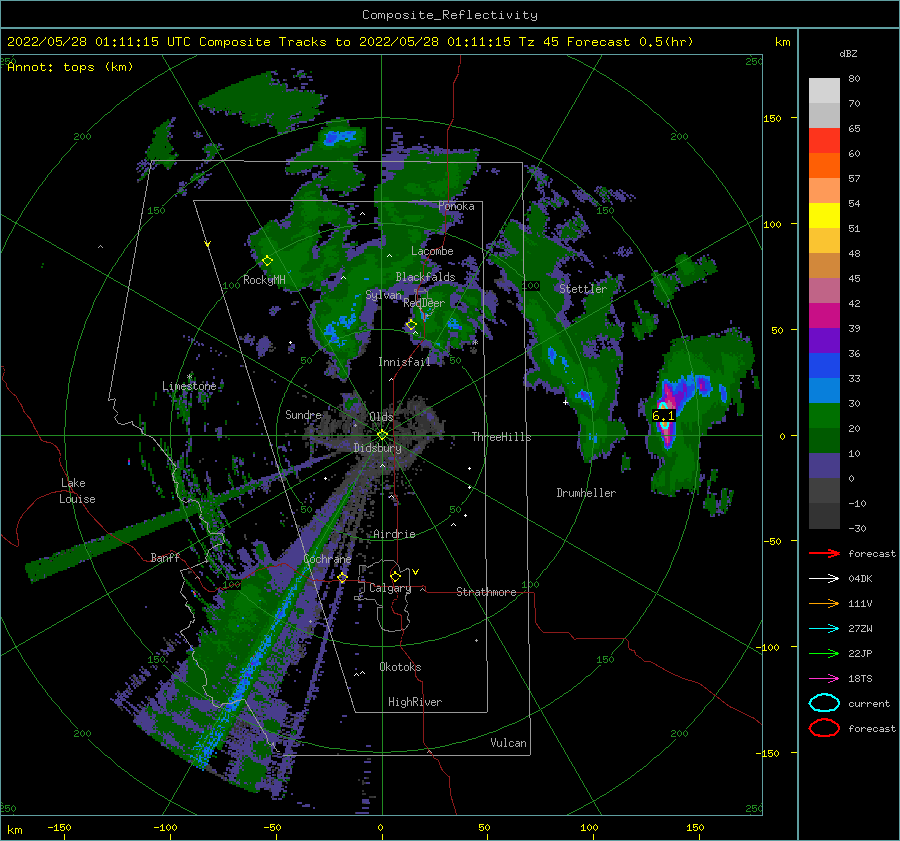Click the HighRiver city label
This screenshot has height=841, width=900.
click(x=415, y=702)
